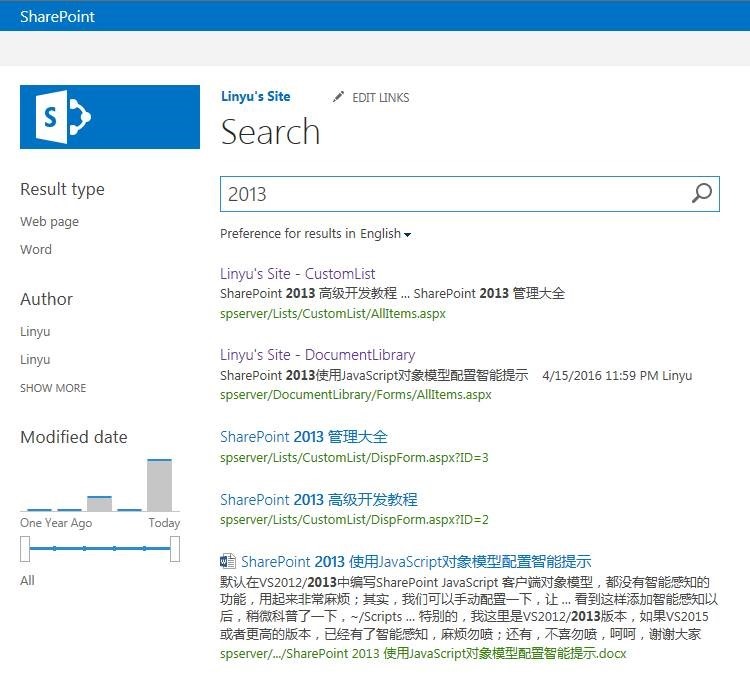Click the Today label under the histogram
The width and height of the screenshot is (750, 690).
pyautogui.click(x=164, y=523)
